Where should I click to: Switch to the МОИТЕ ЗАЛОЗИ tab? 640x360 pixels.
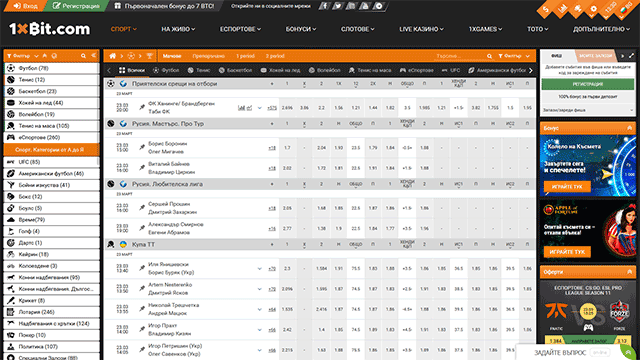[596, 56]
